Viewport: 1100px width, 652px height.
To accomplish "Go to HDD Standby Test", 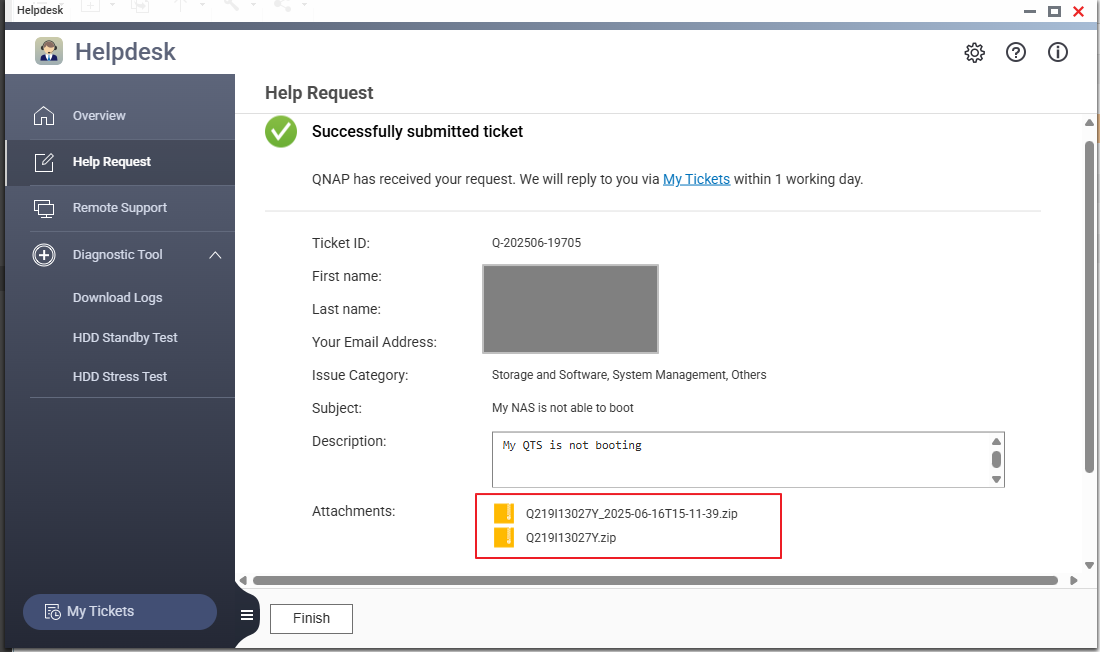I will point(125,338).
